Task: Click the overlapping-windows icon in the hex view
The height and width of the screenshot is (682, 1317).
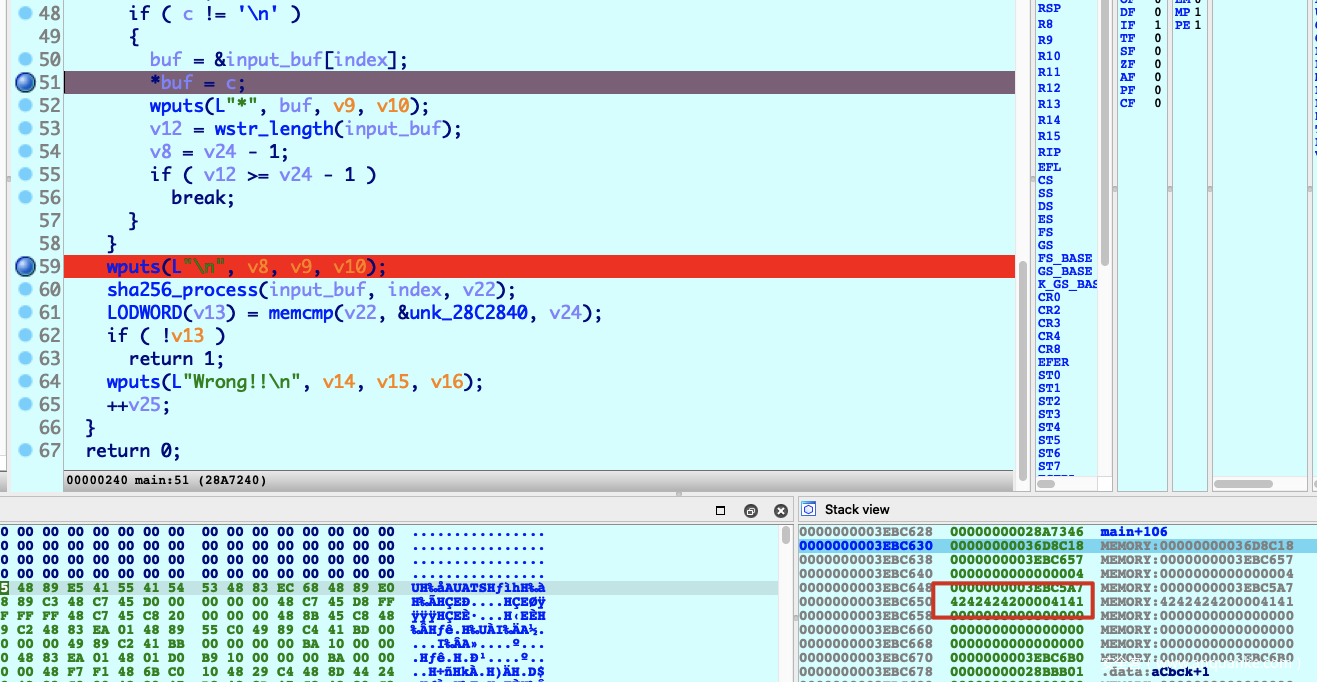Action: (x=750, y=510)
